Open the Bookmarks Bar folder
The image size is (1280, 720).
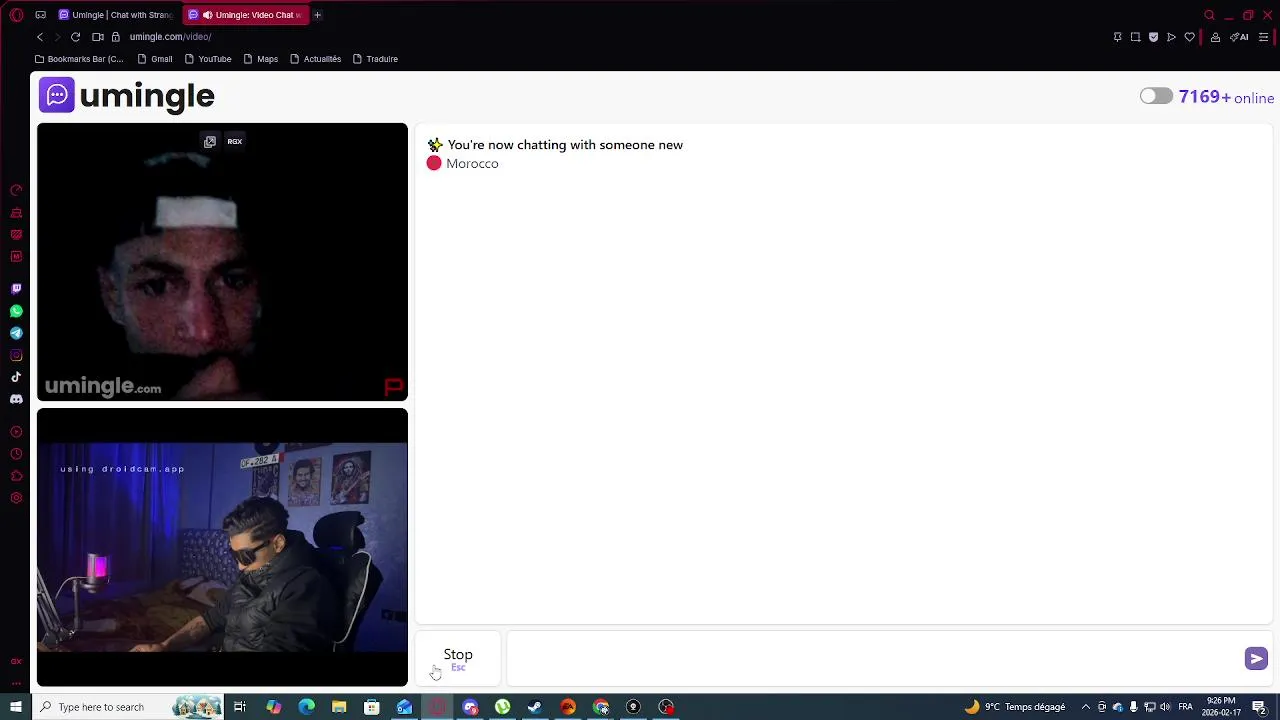pyautogui.click(x=79, y=59)
